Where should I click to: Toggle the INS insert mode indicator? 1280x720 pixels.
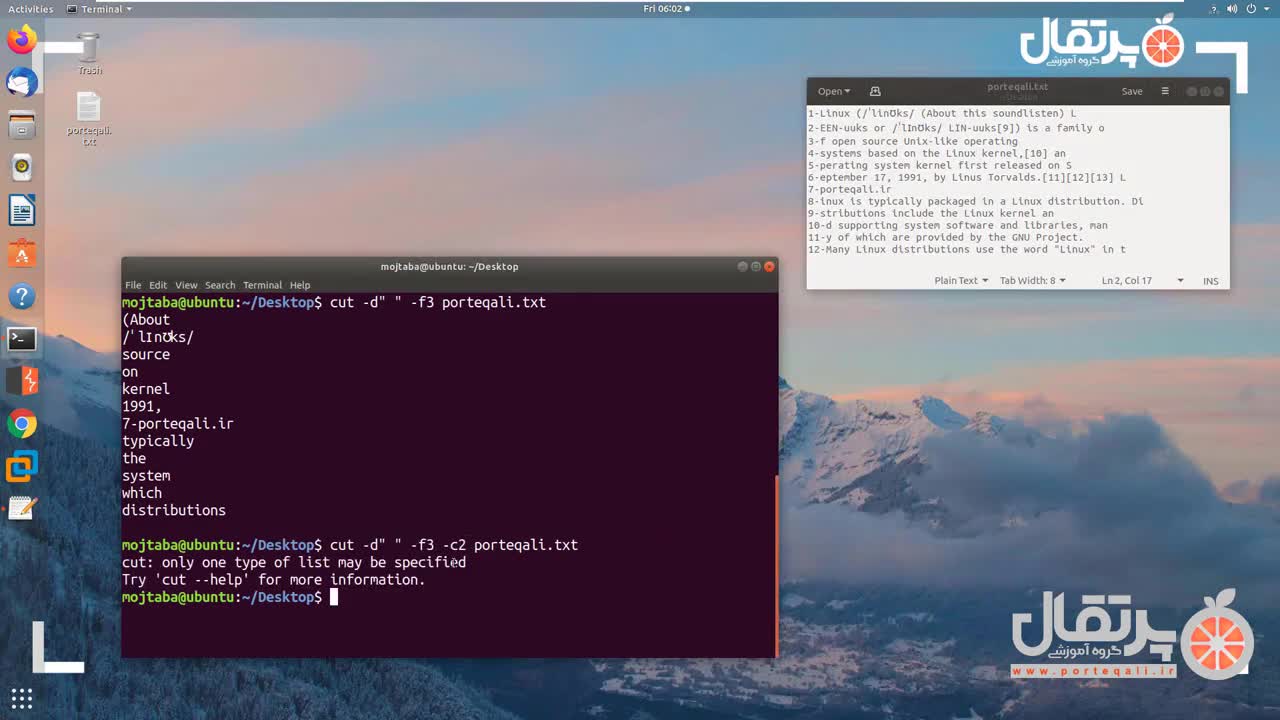pyautogui.click(x=1210, y=281)
